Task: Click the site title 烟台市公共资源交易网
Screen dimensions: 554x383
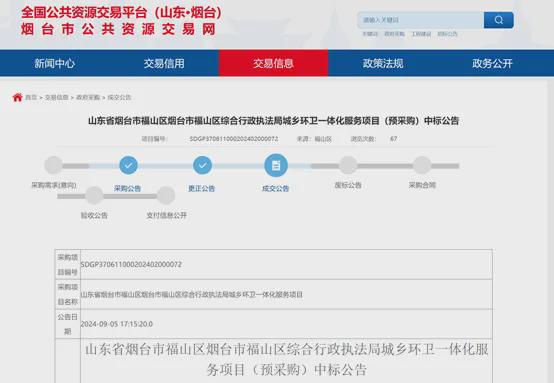Action: [118, 29]
